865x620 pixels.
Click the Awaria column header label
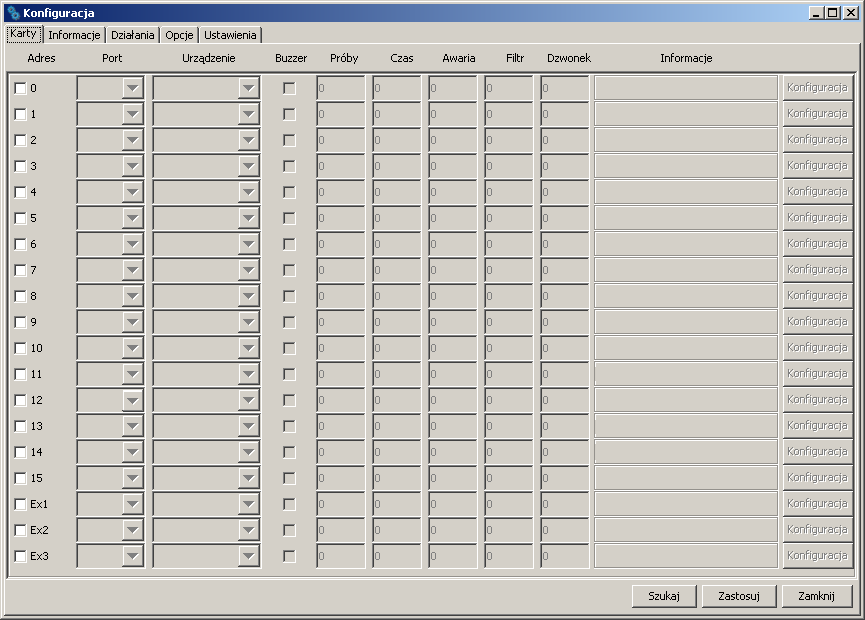click(x=458, y=58)
